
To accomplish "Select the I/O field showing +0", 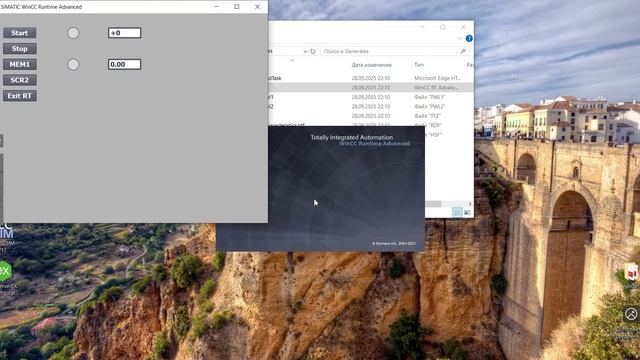I will [x=124, y=33].
